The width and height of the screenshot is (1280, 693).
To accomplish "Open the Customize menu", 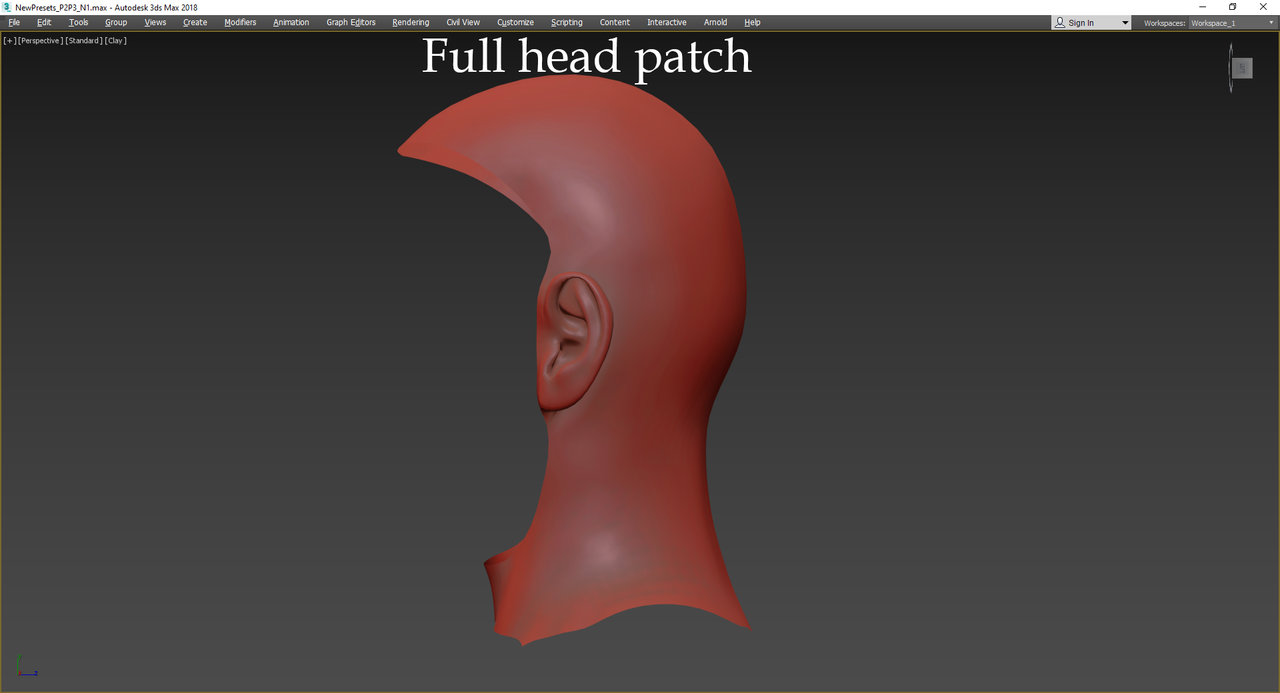I will click(x=515, y=22).
